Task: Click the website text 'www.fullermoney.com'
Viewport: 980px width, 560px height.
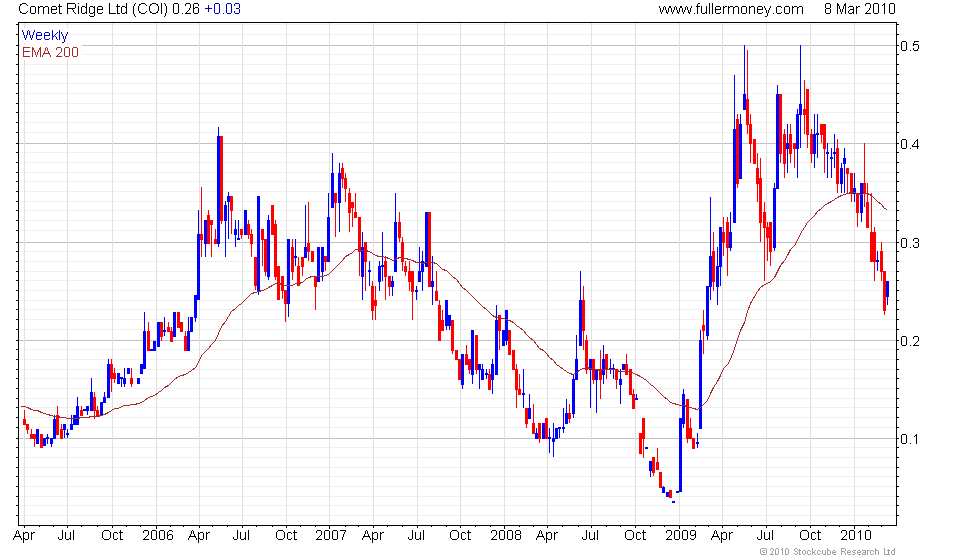Action: tap(731, 9)
